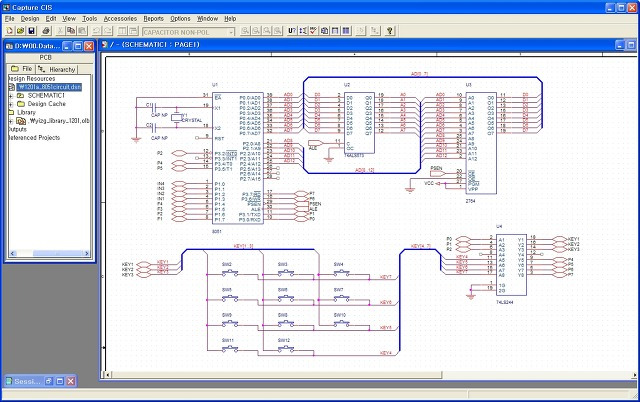Click the schematic horizontal scrollbar right arrow
The width and height of the screenshot is (640, 402).
[635, 375]
